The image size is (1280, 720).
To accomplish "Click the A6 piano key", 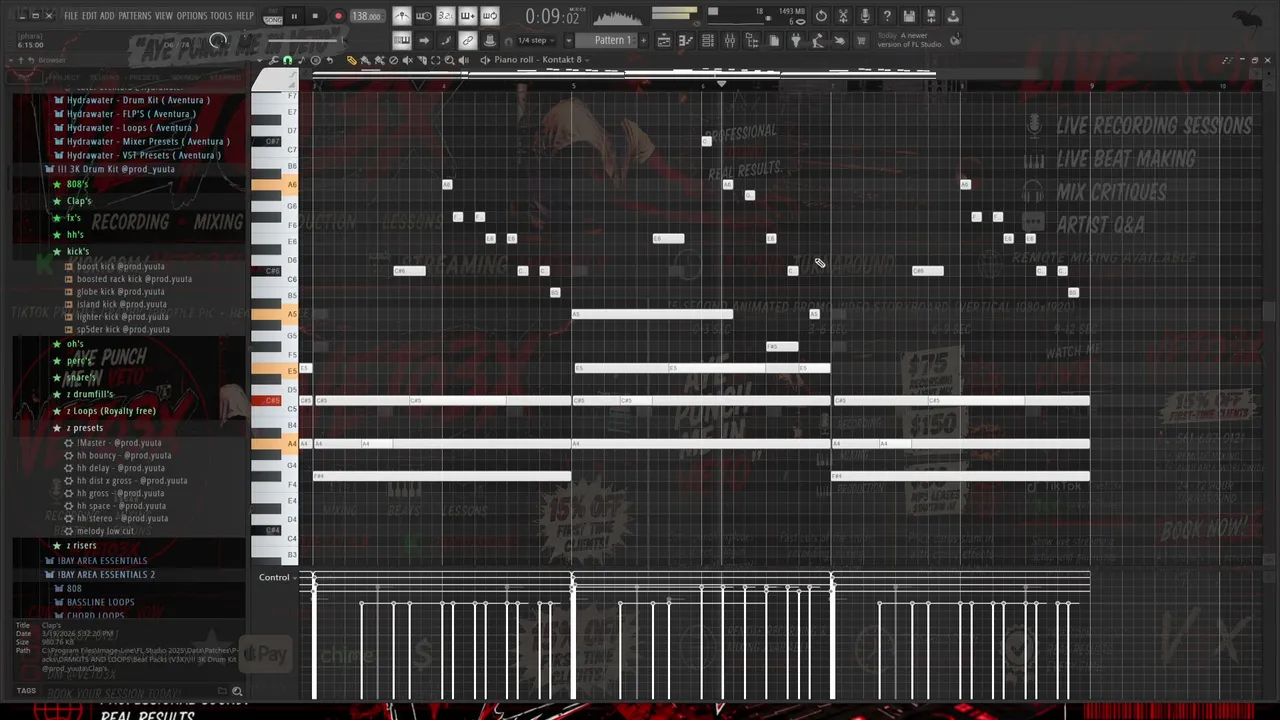I will click(x=275, y=184).
